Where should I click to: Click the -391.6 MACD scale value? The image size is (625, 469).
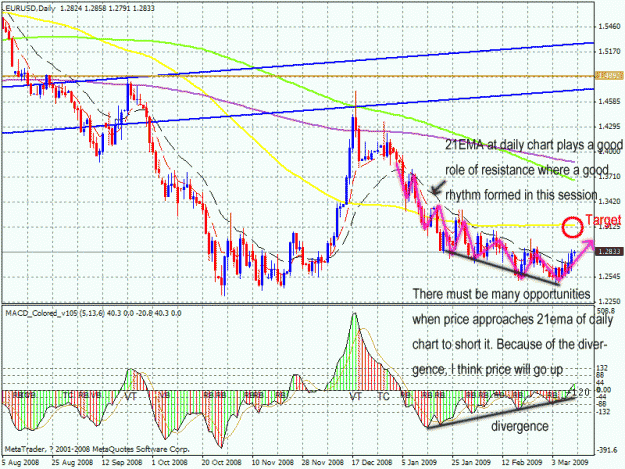tap(607, 450)
